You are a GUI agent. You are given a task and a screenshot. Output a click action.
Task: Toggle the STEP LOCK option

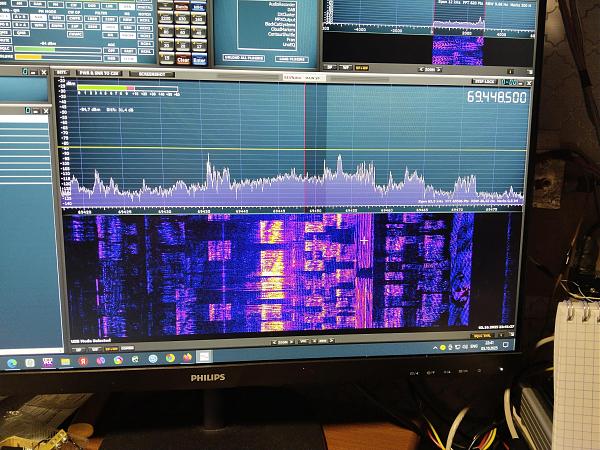tap(483, 81)
